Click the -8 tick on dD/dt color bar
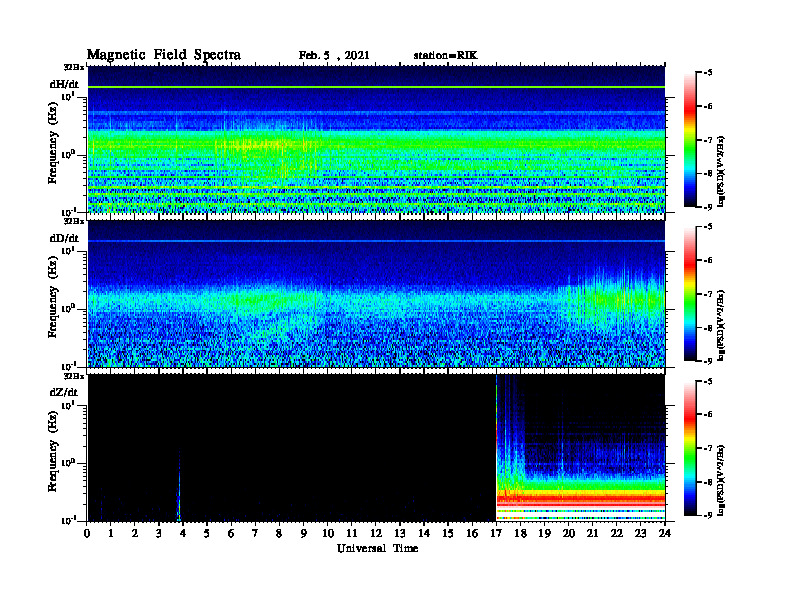Viewport: 792px width, 612px height. [x=708, y=328]
